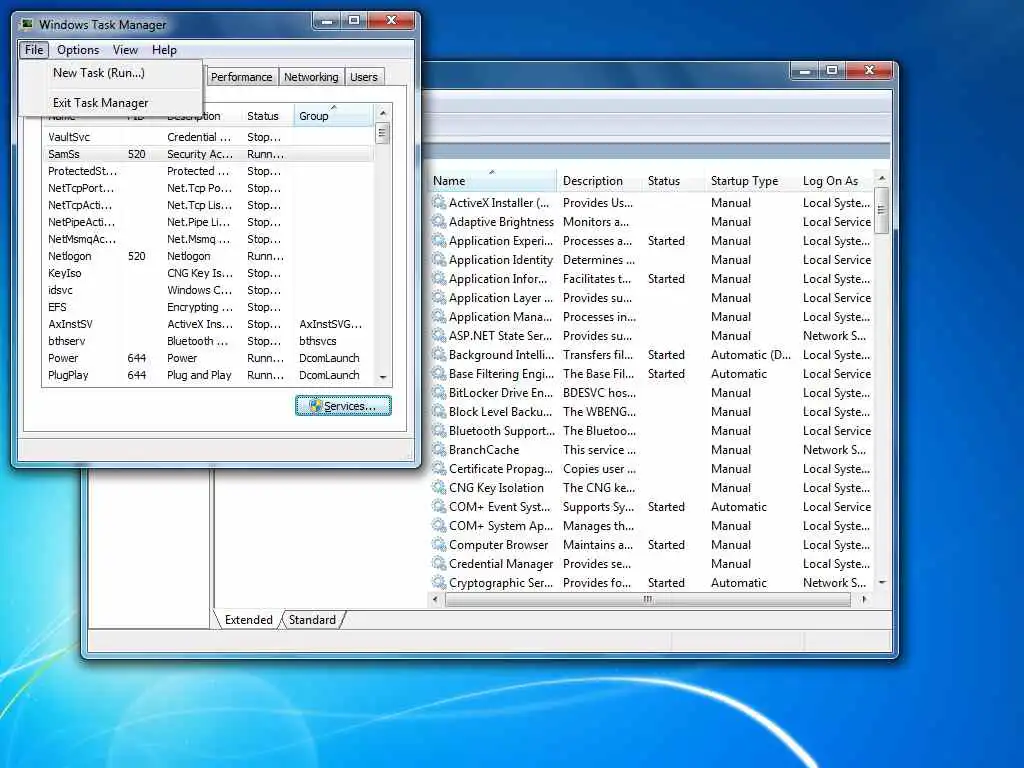This screenshot has height=768, width=1024.
Task: Click the Services... button in Task Manager
Action: pyautogui.click(x=344, y=406)
